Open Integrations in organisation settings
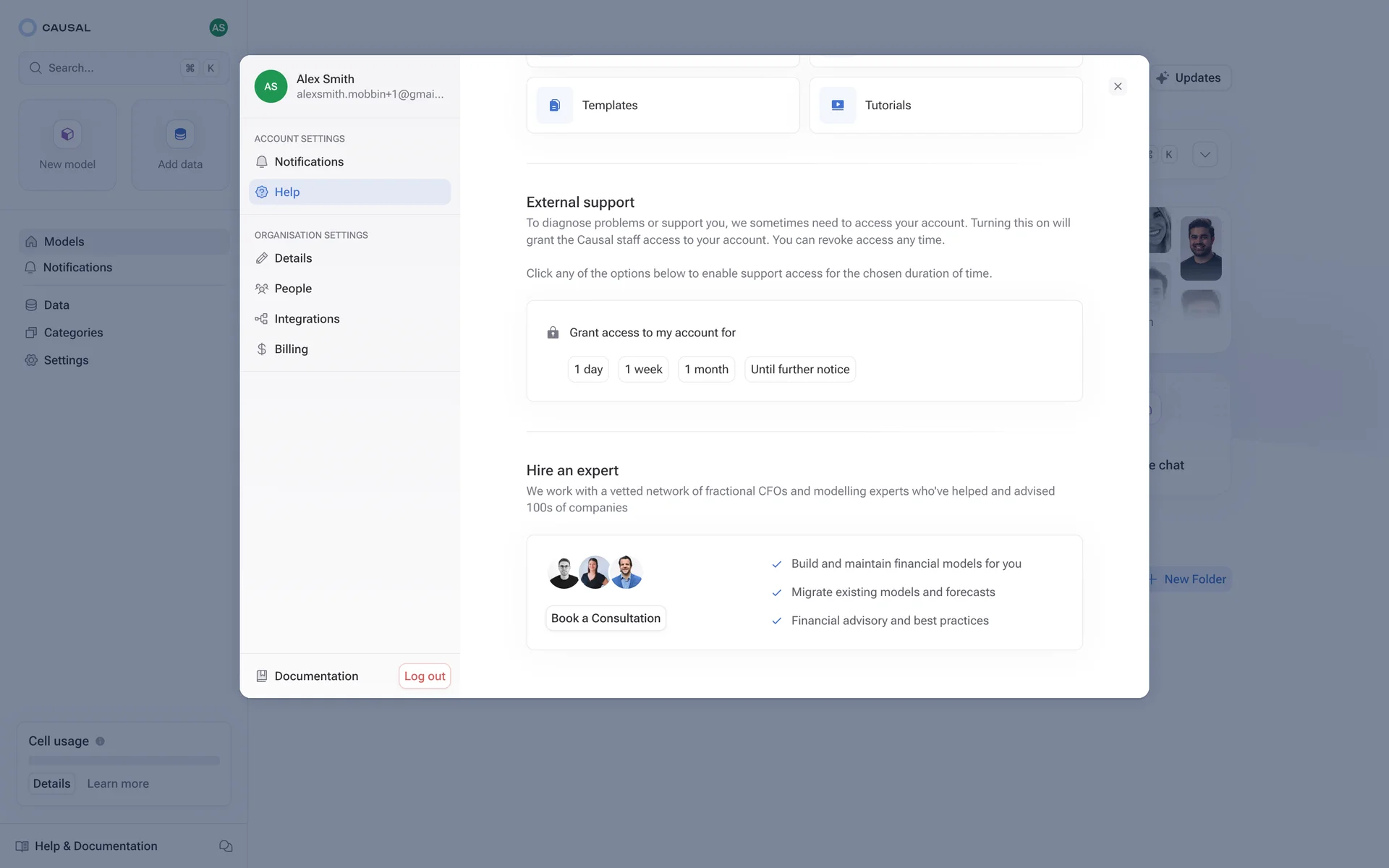 click(x=307, y=319)
